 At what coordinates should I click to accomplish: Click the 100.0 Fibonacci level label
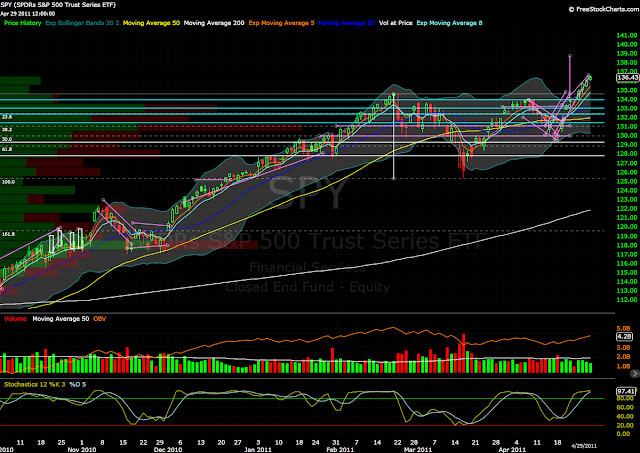click(x=8, y=182)
